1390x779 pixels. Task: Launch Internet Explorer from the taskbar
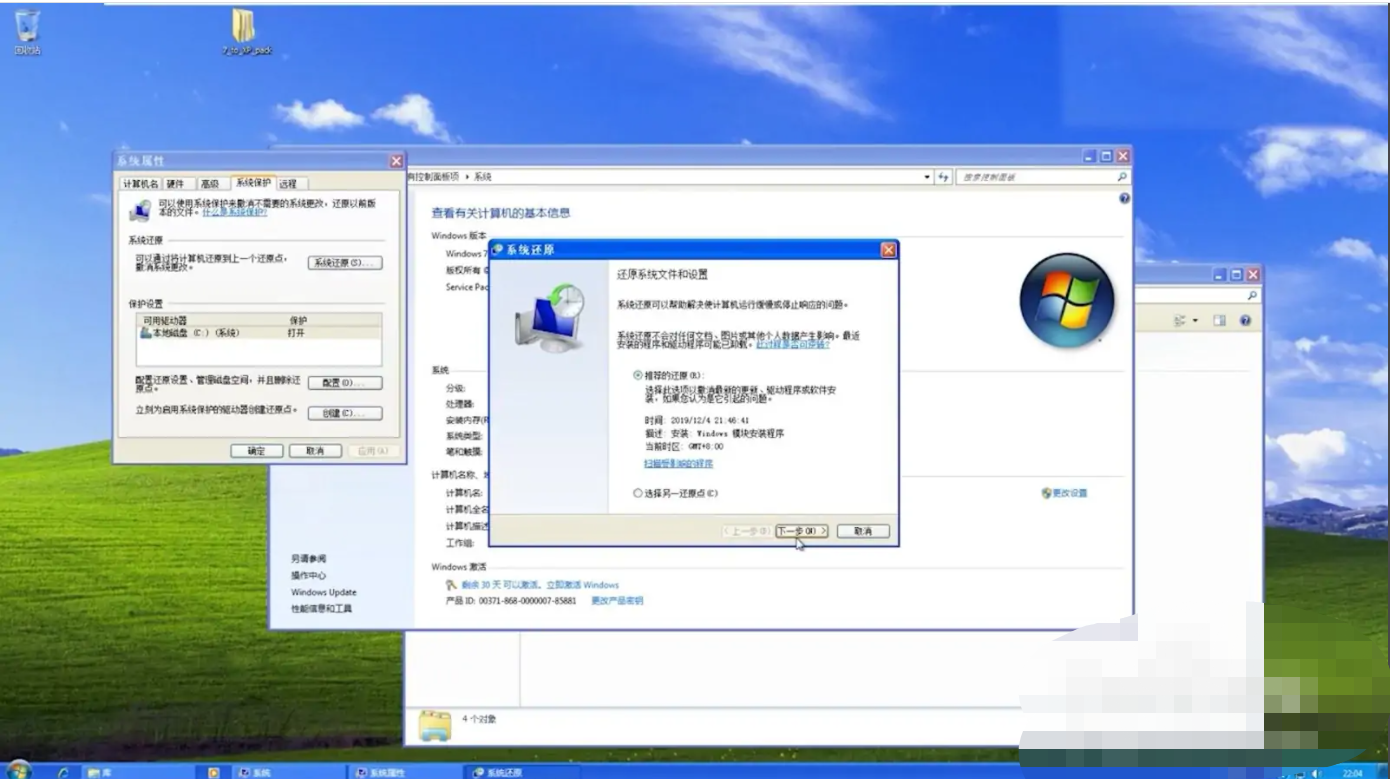(64, 772)
